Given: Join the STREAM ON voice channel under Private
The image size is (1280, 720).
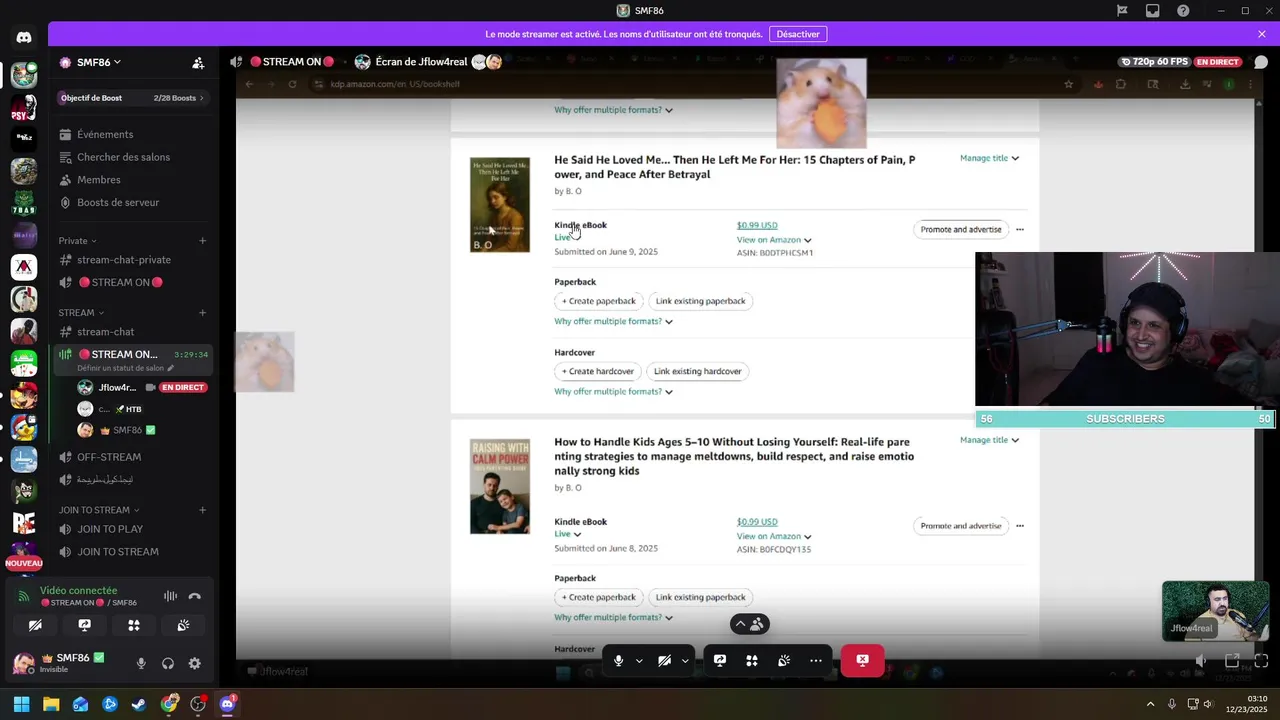Looking at the screenshot, I should click(132, 282).
